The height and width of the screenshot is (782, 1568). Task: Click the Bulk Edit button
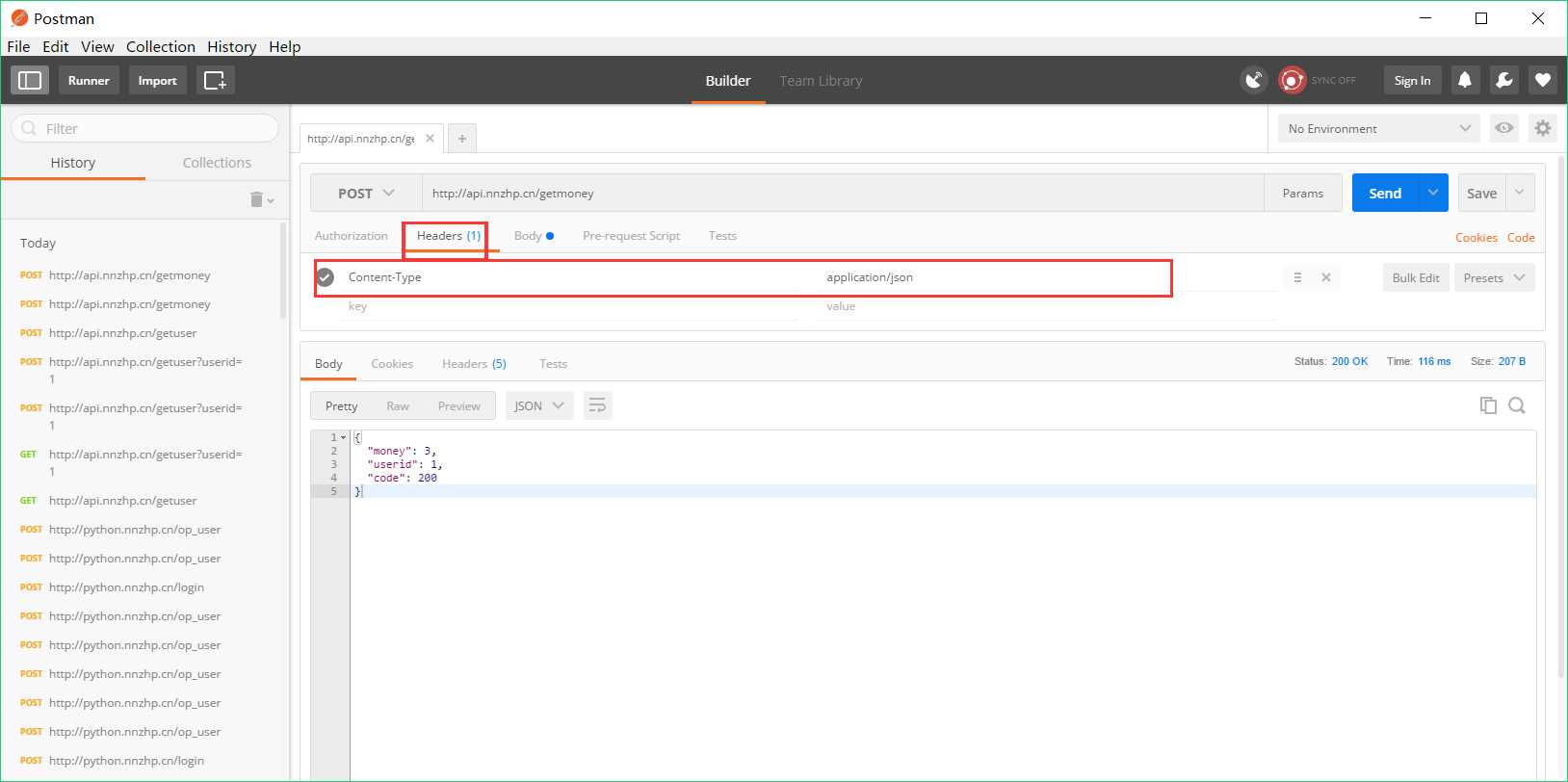[1416, 277]
